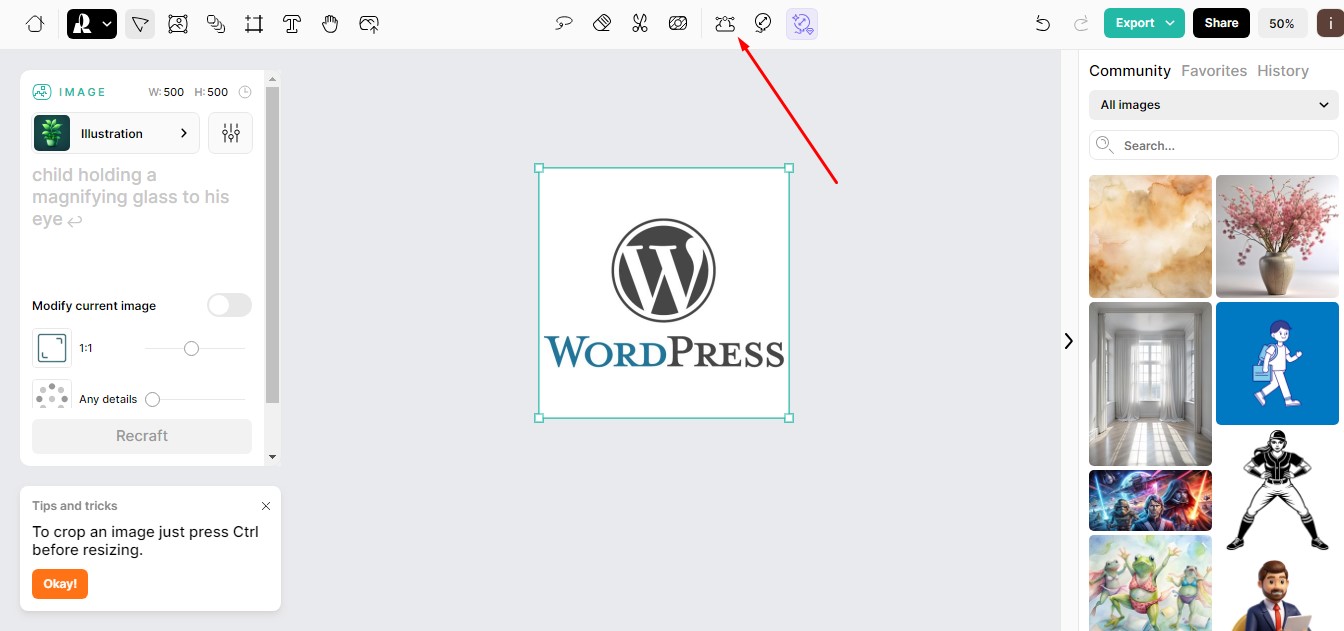Open the History tab
This screenshot has height=631, width=1344.
(1283, 70)
